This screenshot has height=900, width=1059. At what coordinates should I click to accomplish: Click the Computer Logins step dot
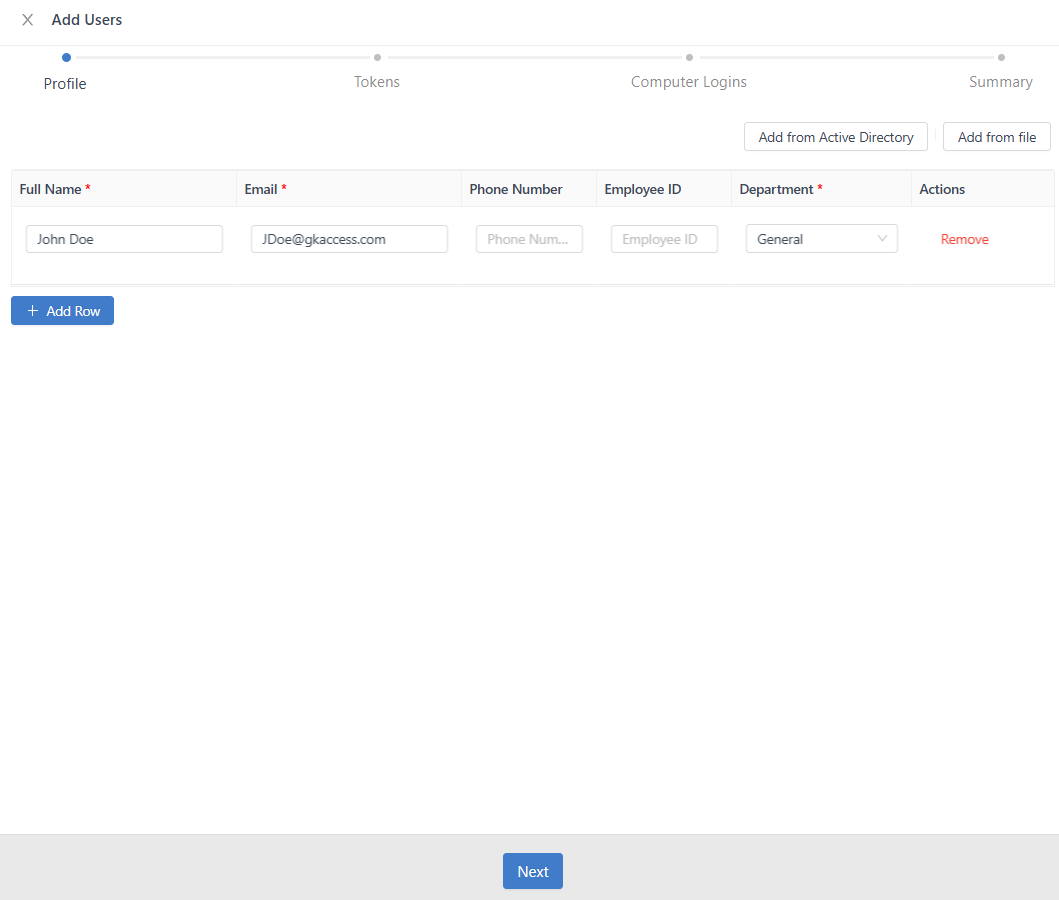(x=689, y=57)
